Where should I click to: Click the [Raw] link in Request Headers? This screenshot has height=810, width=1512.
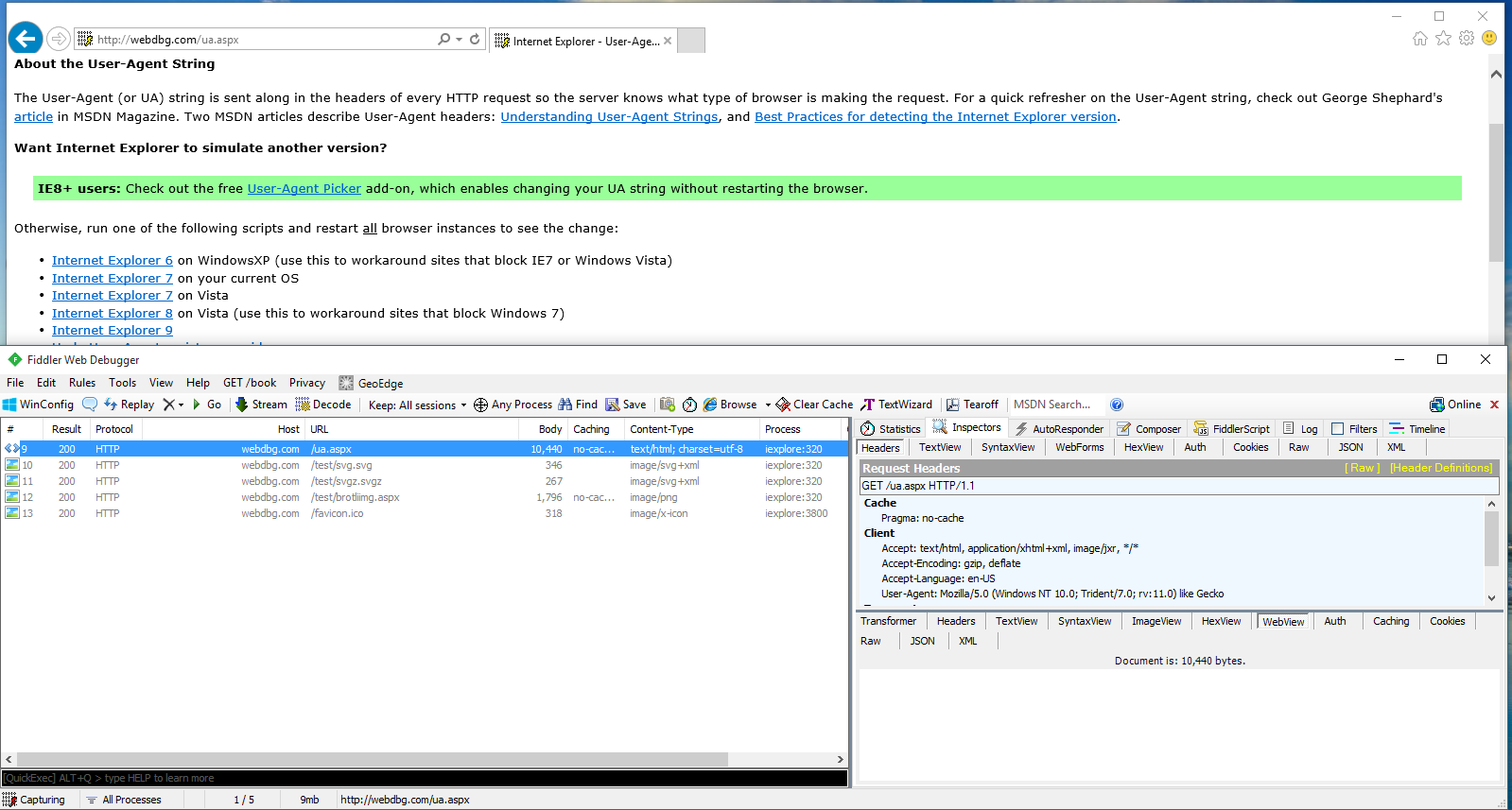tap(1363, 468)
